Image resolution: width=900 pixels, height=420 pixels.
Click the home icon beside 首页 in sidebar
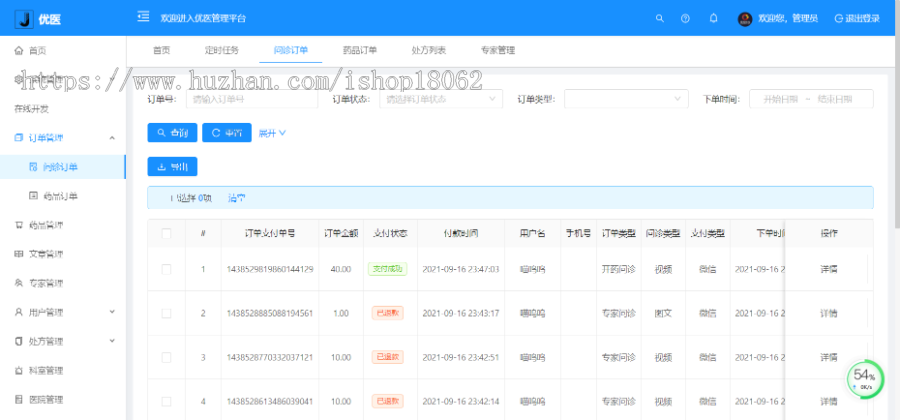pos(19,50)
